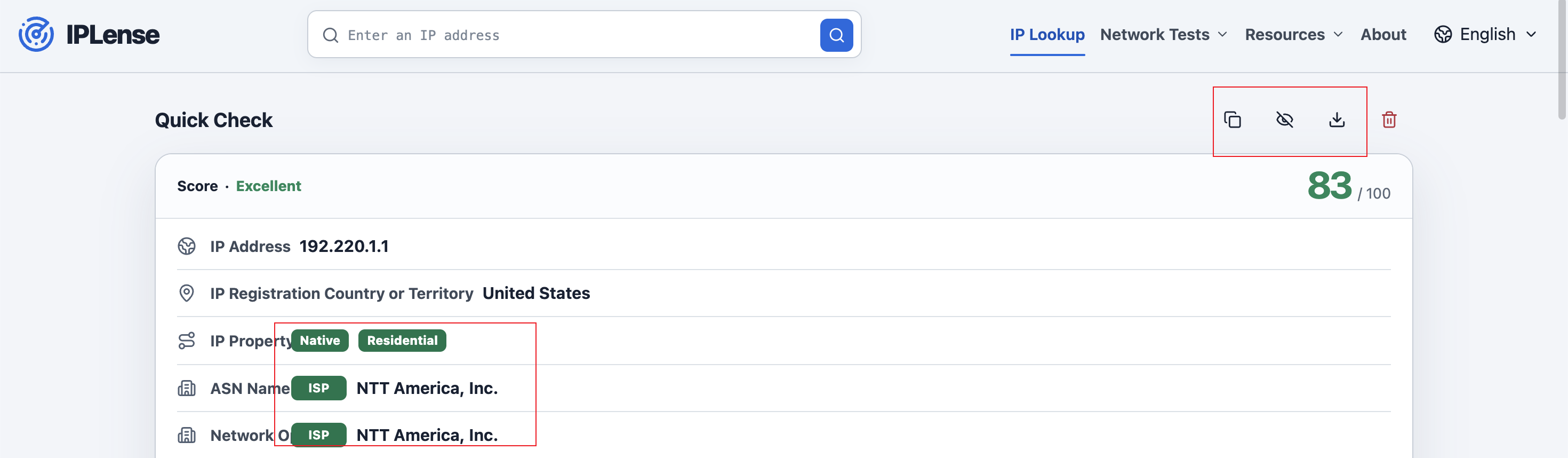Click the location pin icon for Registration Country
This screenshot has width=1568, height=458.
pyautogui.click(x=187, y=293)
